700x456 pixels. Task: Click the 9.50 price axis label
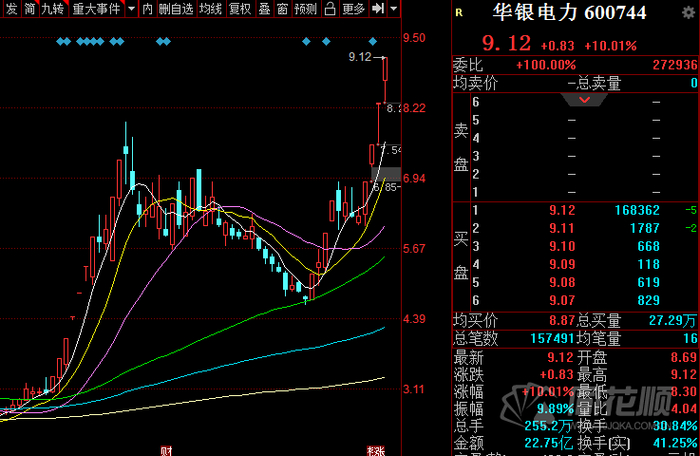click(414, 38)
